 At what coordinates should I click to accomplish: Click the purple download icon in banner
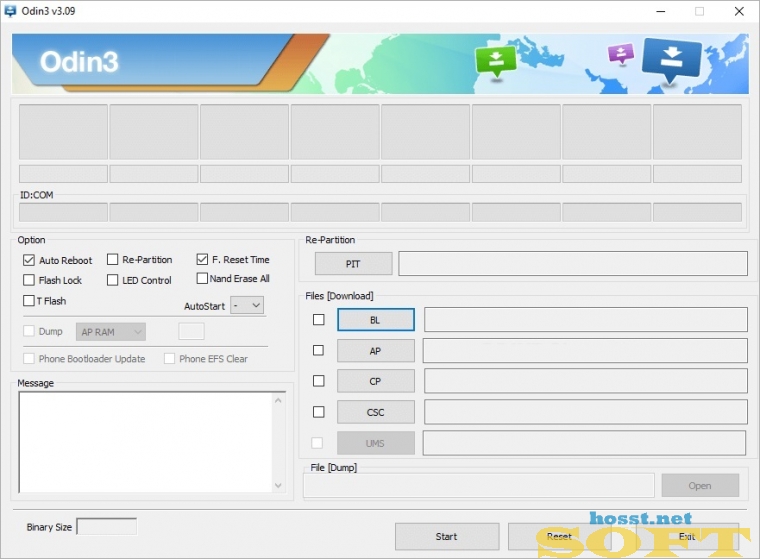[621, 54]
